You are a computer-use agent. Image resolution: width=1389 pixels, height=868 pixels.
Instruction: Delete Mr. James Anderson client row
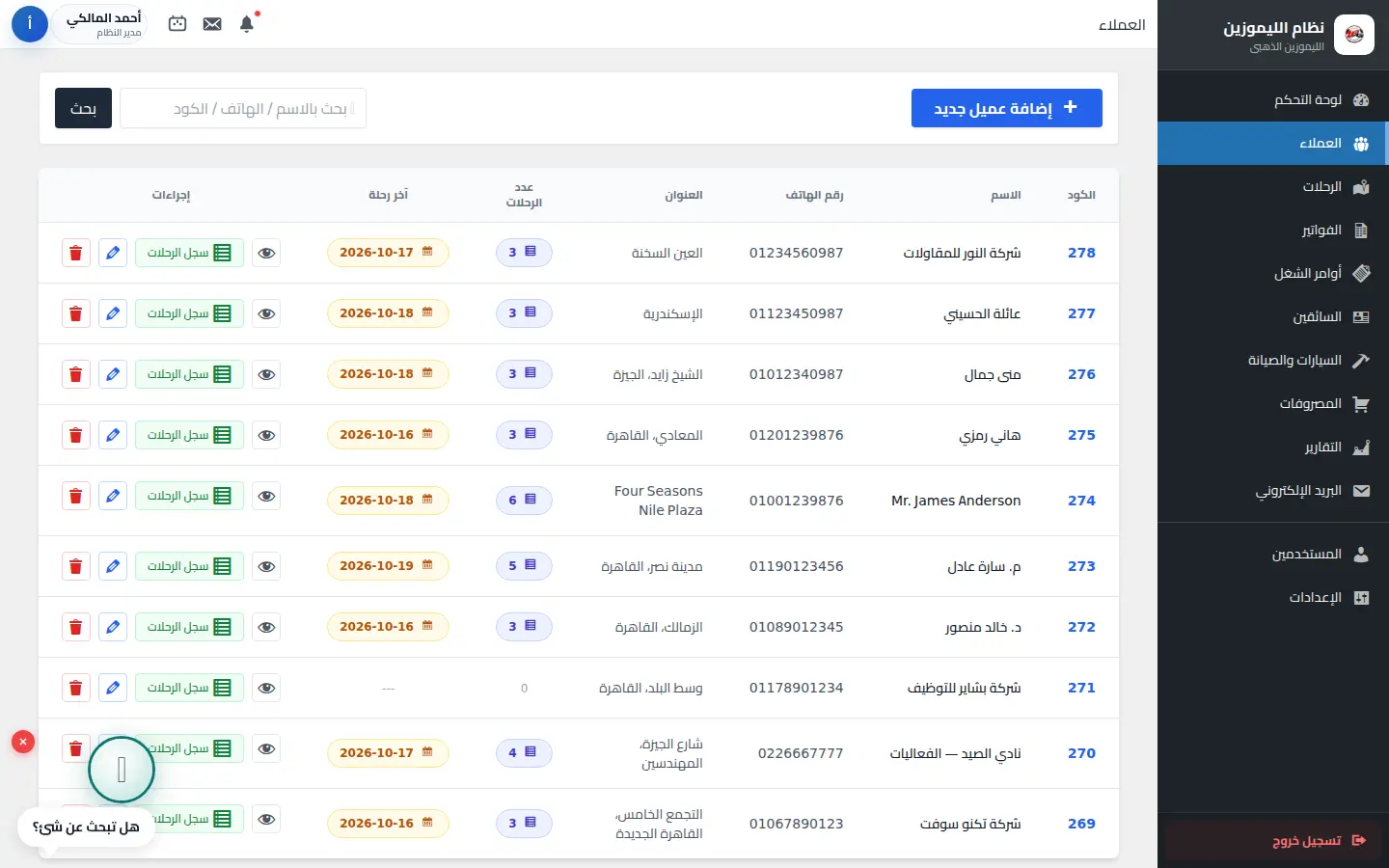(x=75, y=496)
